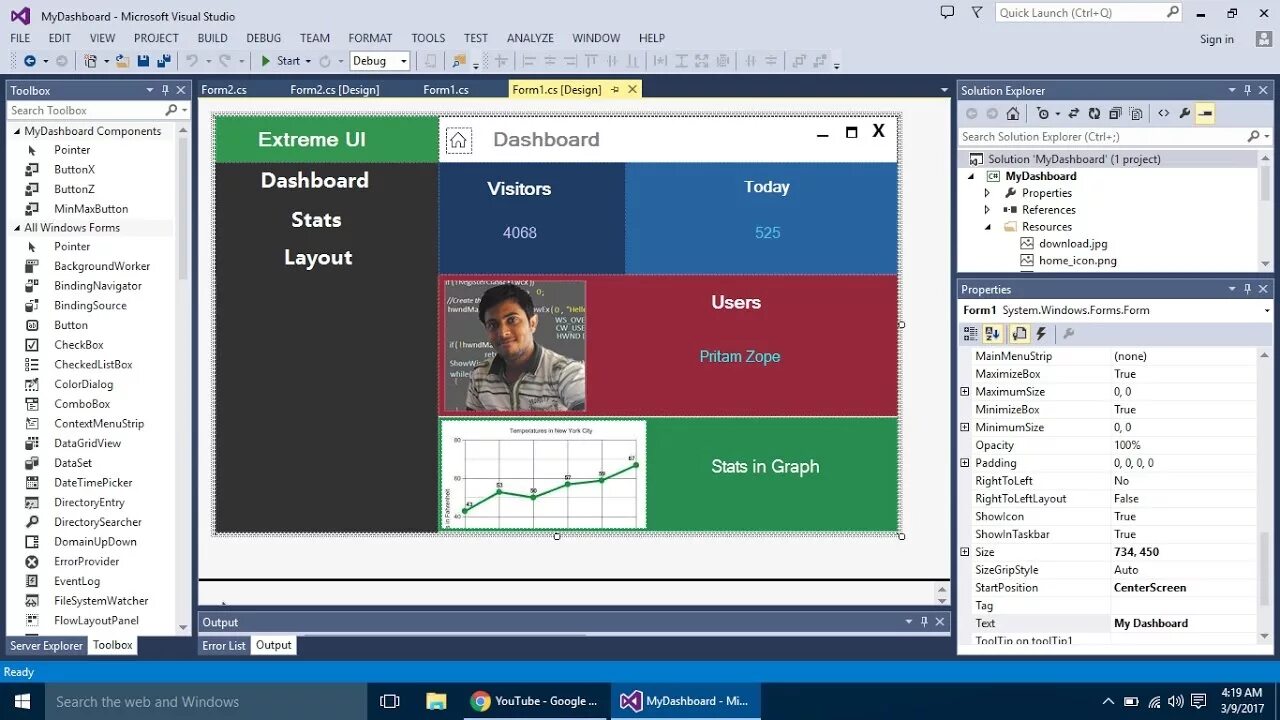This screenshot has height=720, width=1280.
Task: Expand the Size property
Action: coord(965,552)
